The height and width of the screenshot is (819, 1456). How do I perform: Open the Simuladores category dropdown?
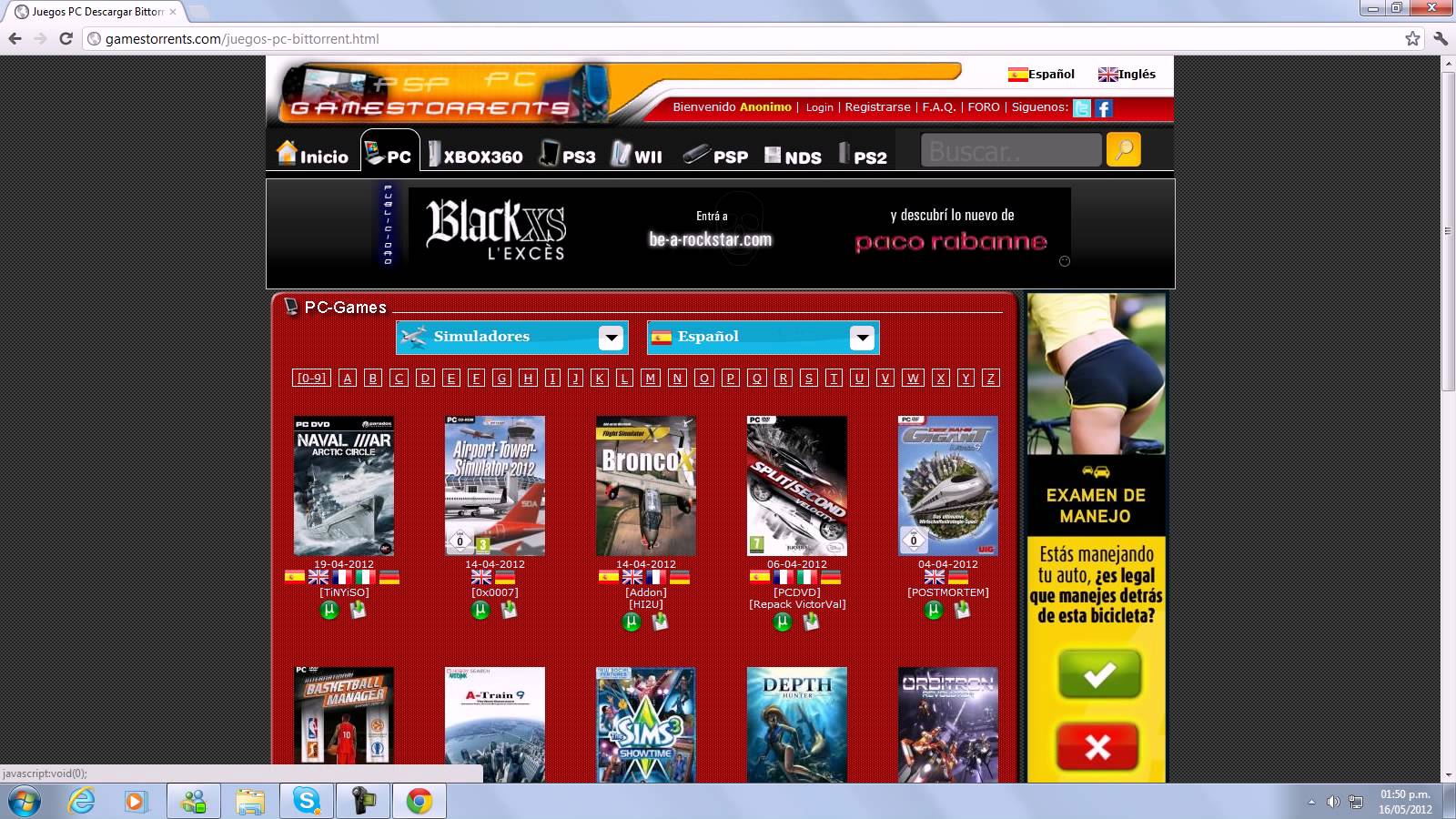point(512,337)
